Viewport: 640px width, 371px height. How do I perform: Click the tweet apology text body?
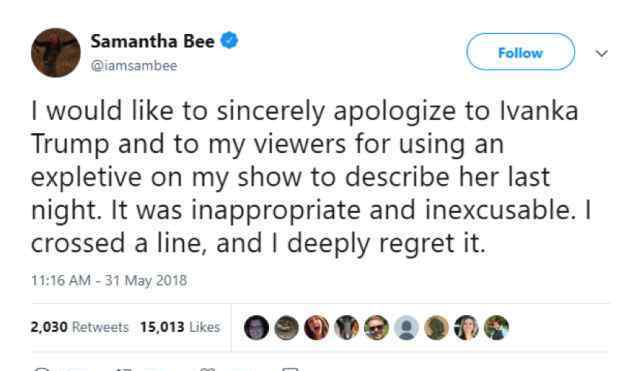point(311,177)
